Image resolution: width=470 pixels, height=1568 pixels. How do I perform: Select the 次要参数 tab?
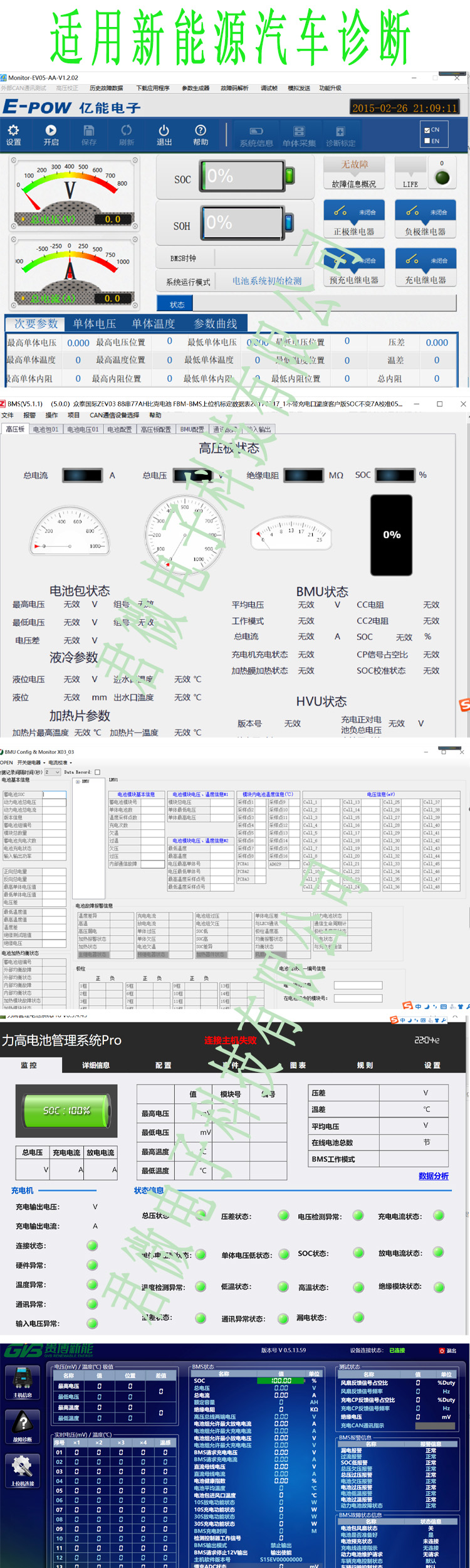coord(36,324)
